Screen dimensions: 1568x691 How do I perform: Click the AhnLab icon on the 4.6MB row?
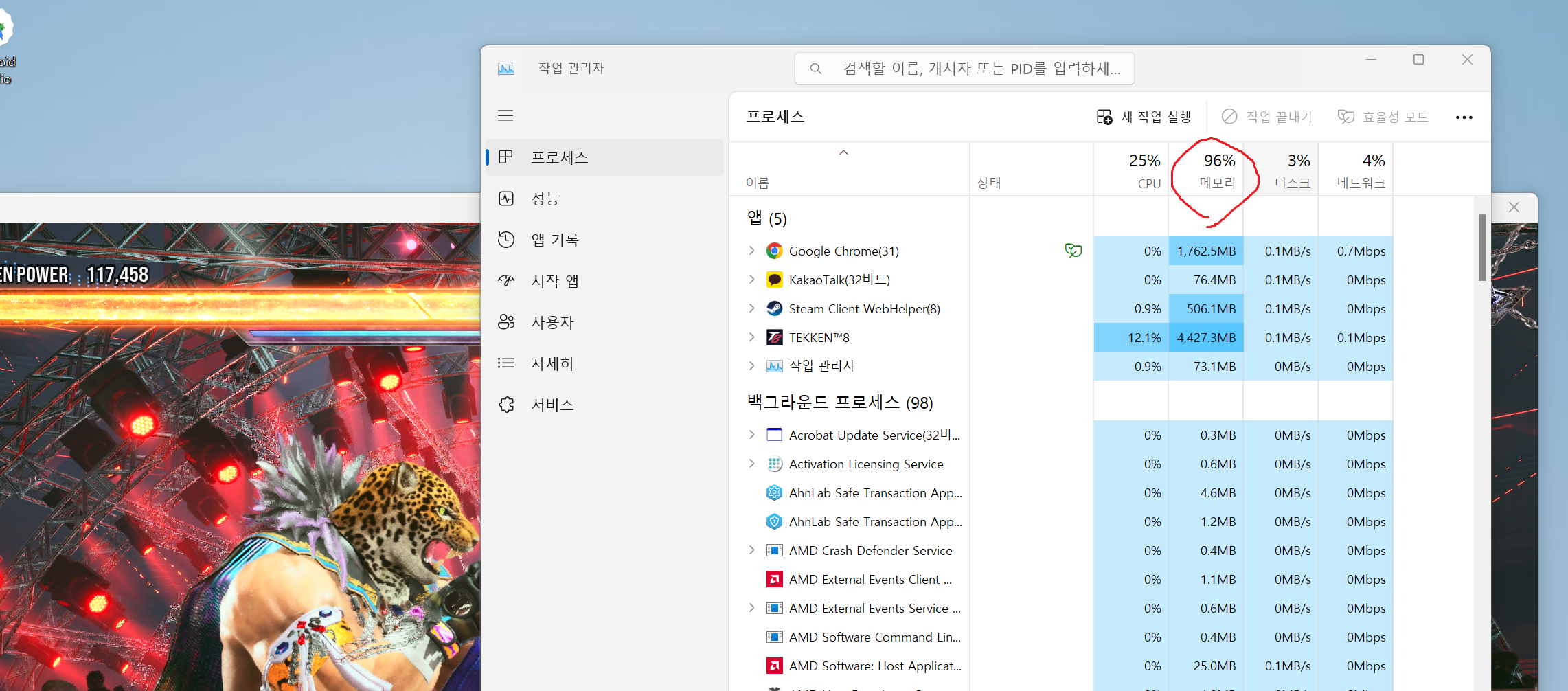[x=774, y=492]
